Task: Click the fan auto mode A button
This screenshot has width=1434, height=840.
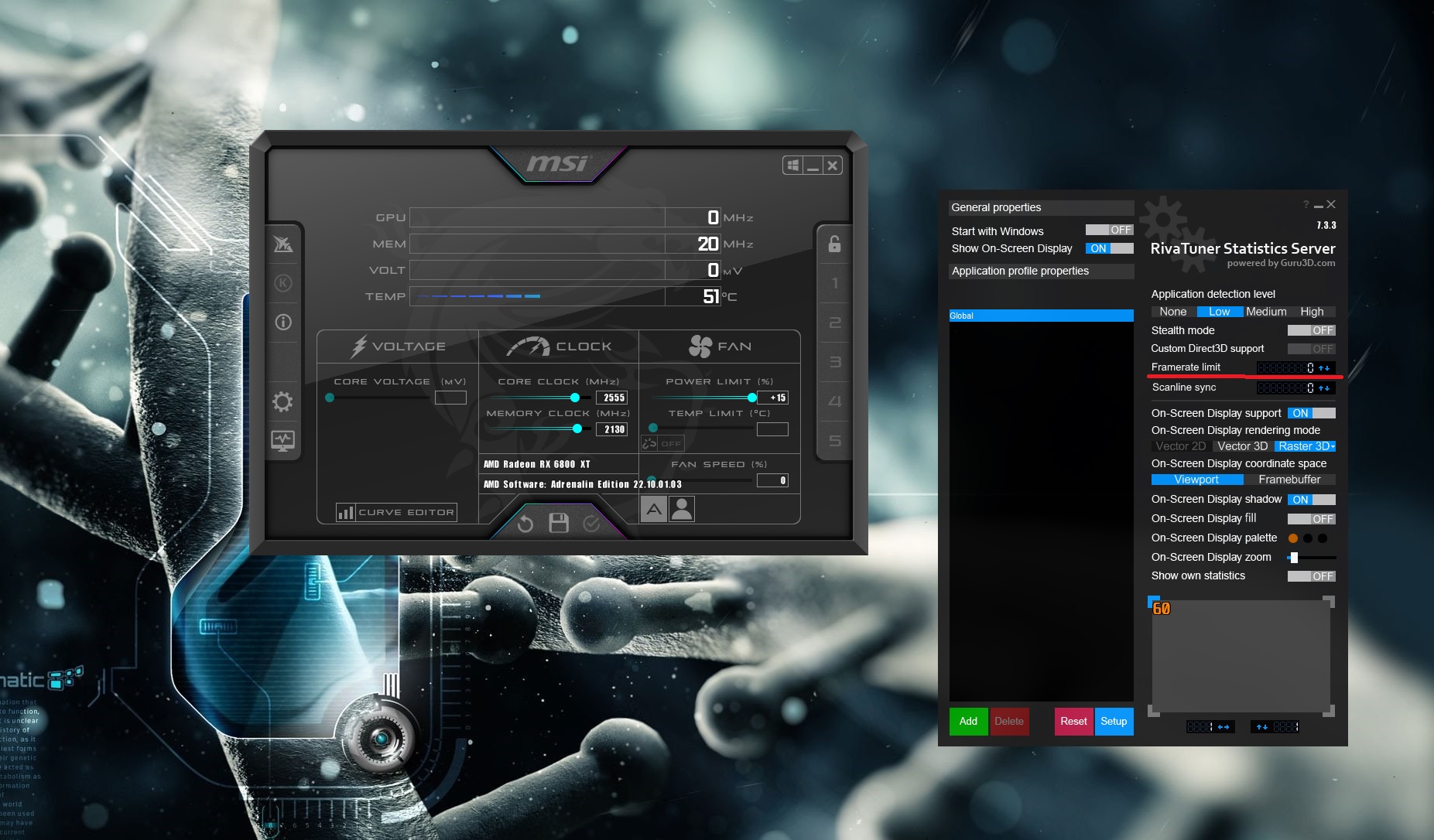Action: pos(654,509)
